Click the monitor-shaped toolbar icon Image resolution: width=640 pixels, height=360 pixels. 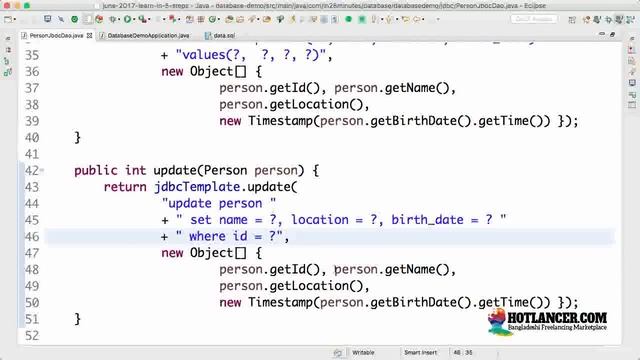48,19
